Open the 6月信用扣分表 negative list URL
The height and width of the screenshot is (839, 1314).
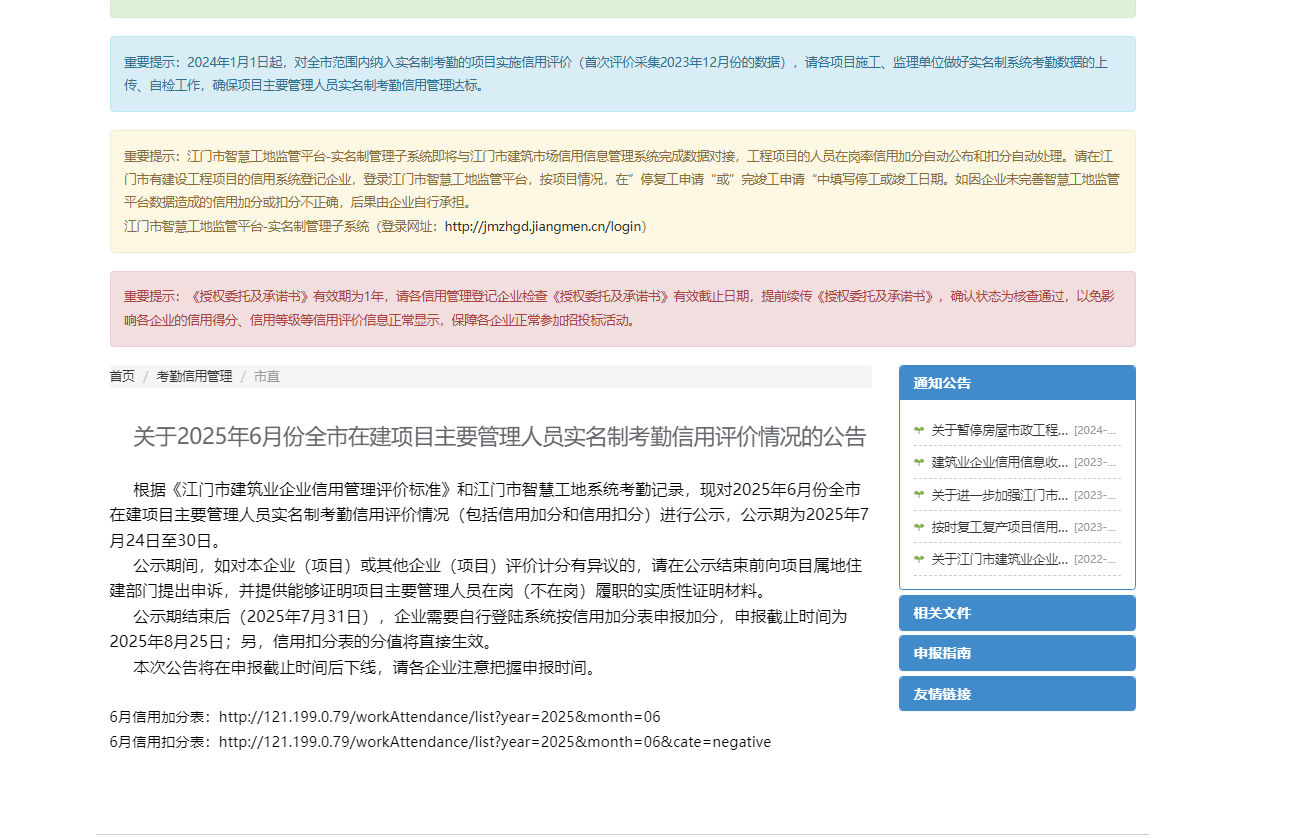coord(494,742)
